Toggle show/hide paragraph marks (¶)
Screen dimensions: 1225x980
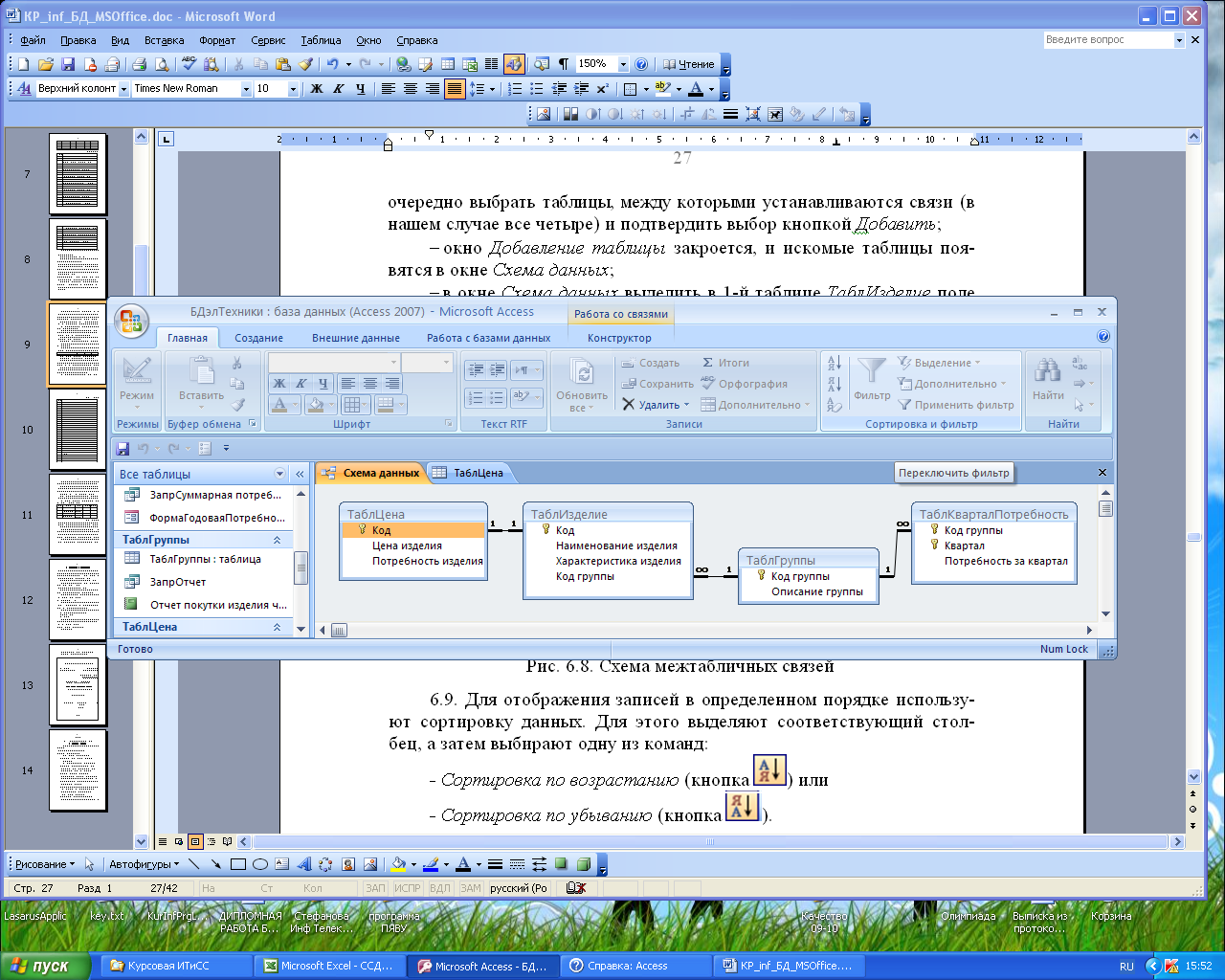(564, 64)
